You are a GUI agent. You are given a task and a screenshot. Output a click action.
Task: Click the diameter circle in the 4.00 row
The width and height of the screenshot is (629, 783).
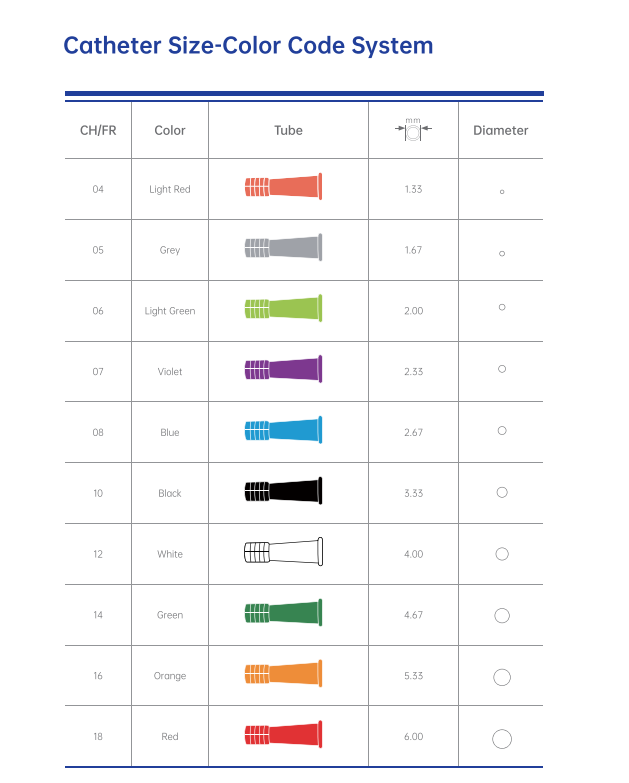click(x=502, y=554)
